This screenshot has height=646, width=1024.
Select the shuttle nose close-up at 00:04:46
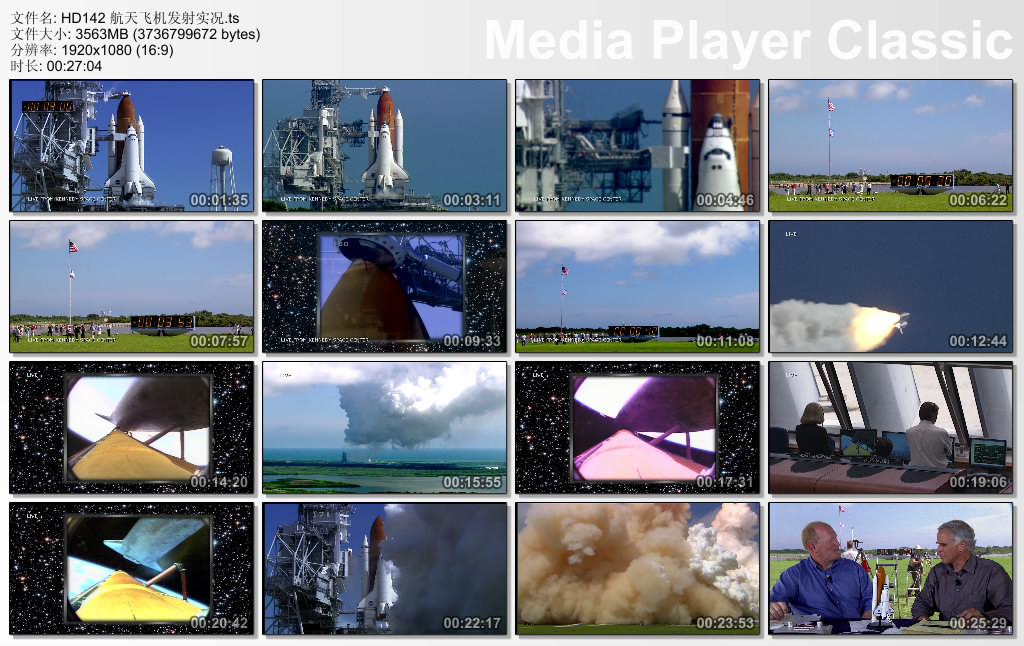tap(638, 146)
